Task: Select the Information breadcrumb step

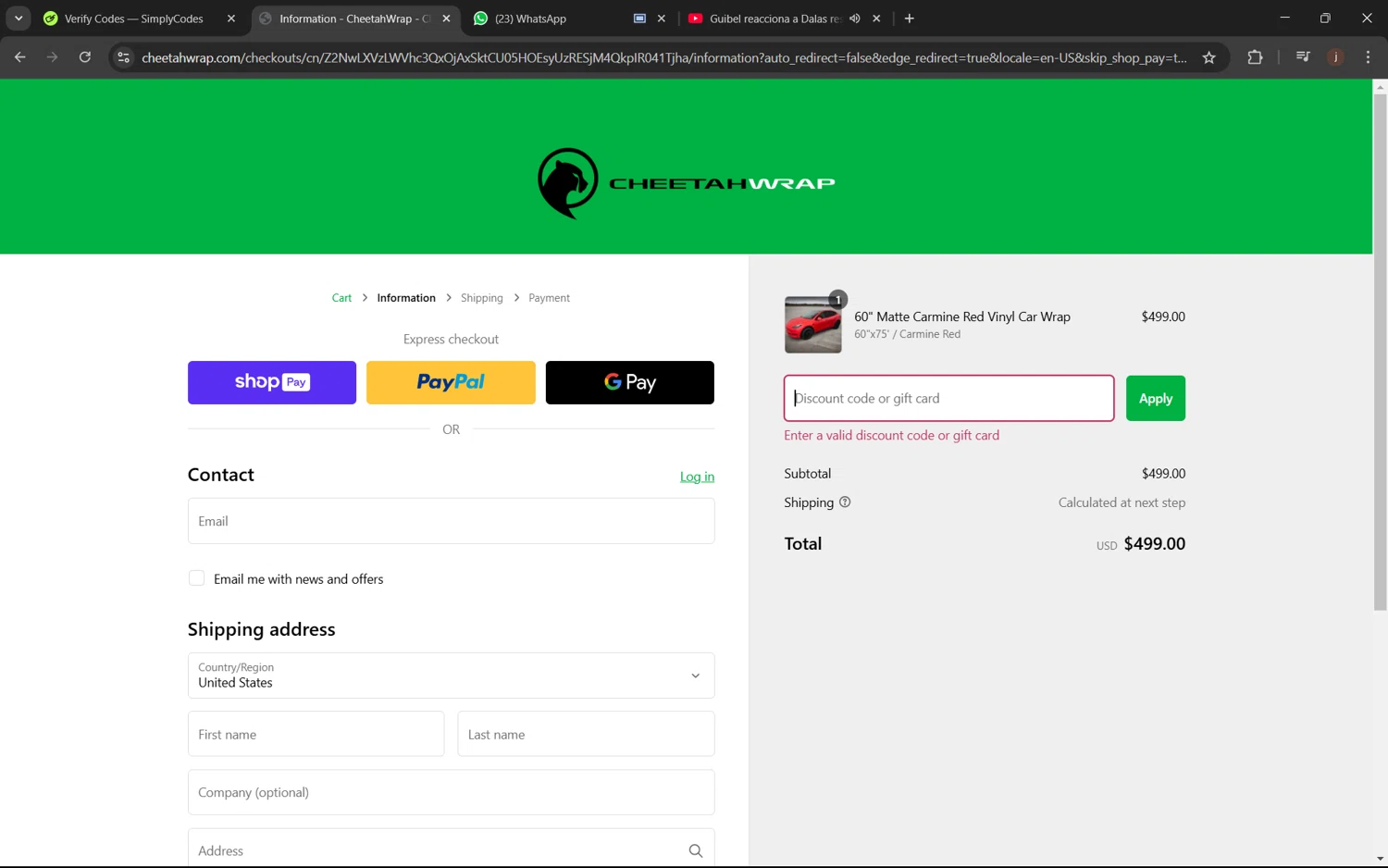Action: pos(406,298)
